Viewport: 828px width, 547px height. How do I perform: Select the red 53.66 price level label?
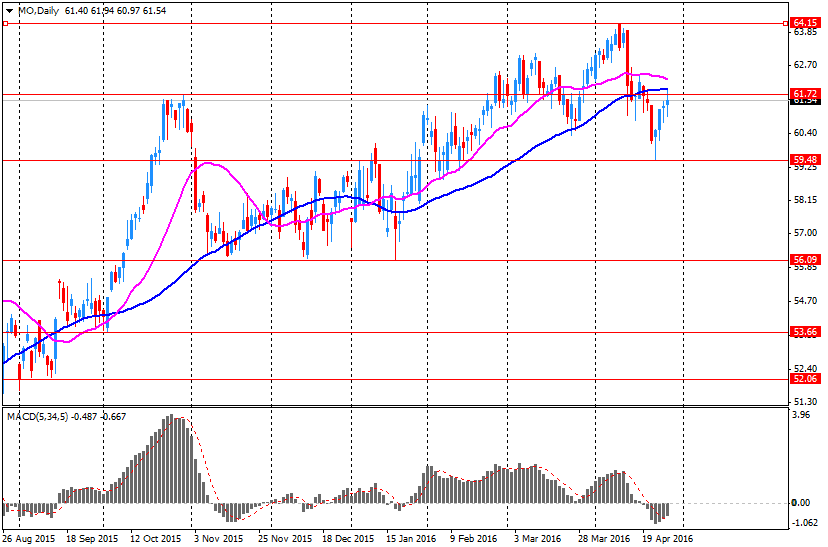point(806,332)
